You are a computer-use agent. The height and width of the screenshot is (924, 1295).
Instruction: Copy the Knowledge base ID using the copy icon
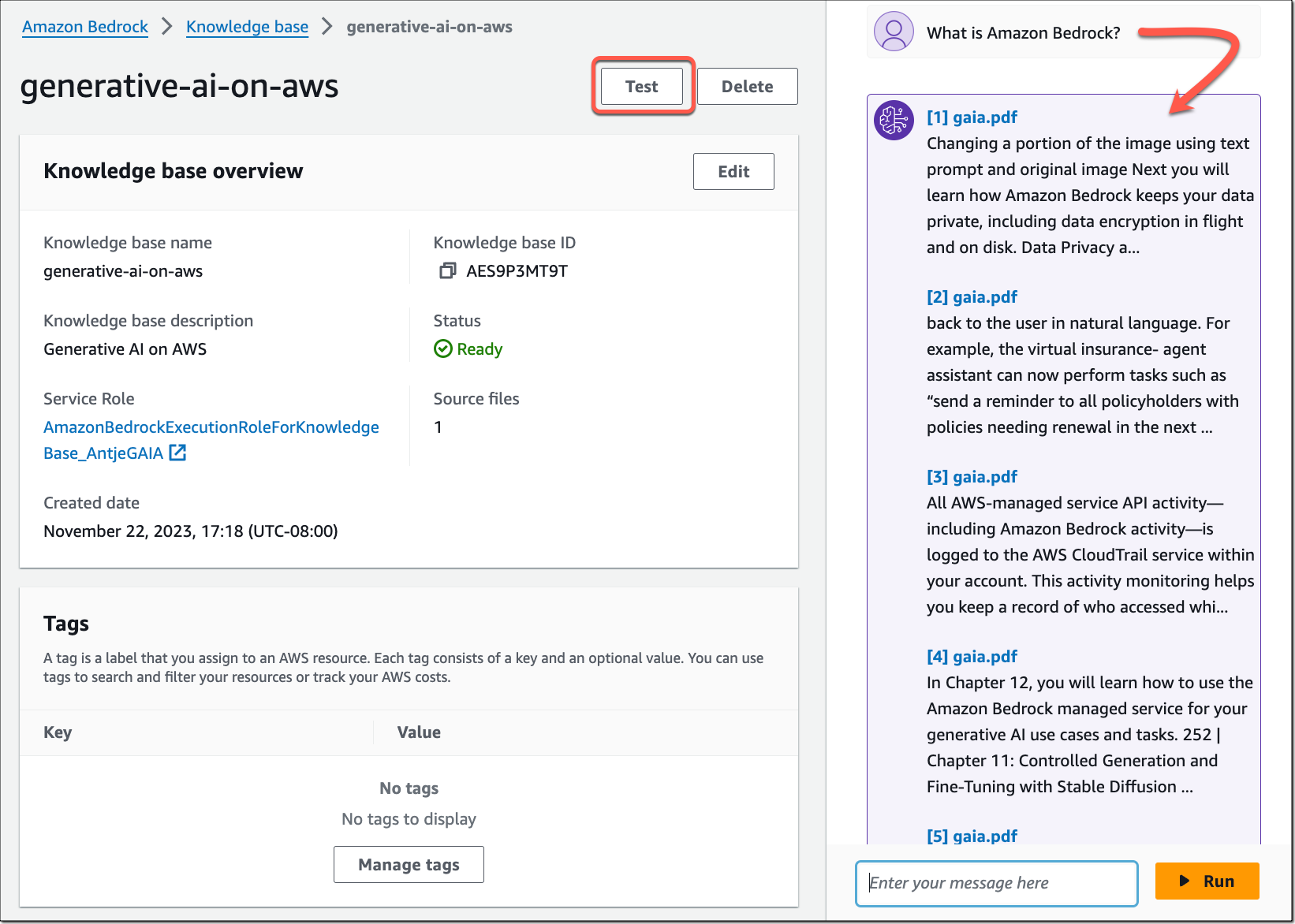pos(448,270)
